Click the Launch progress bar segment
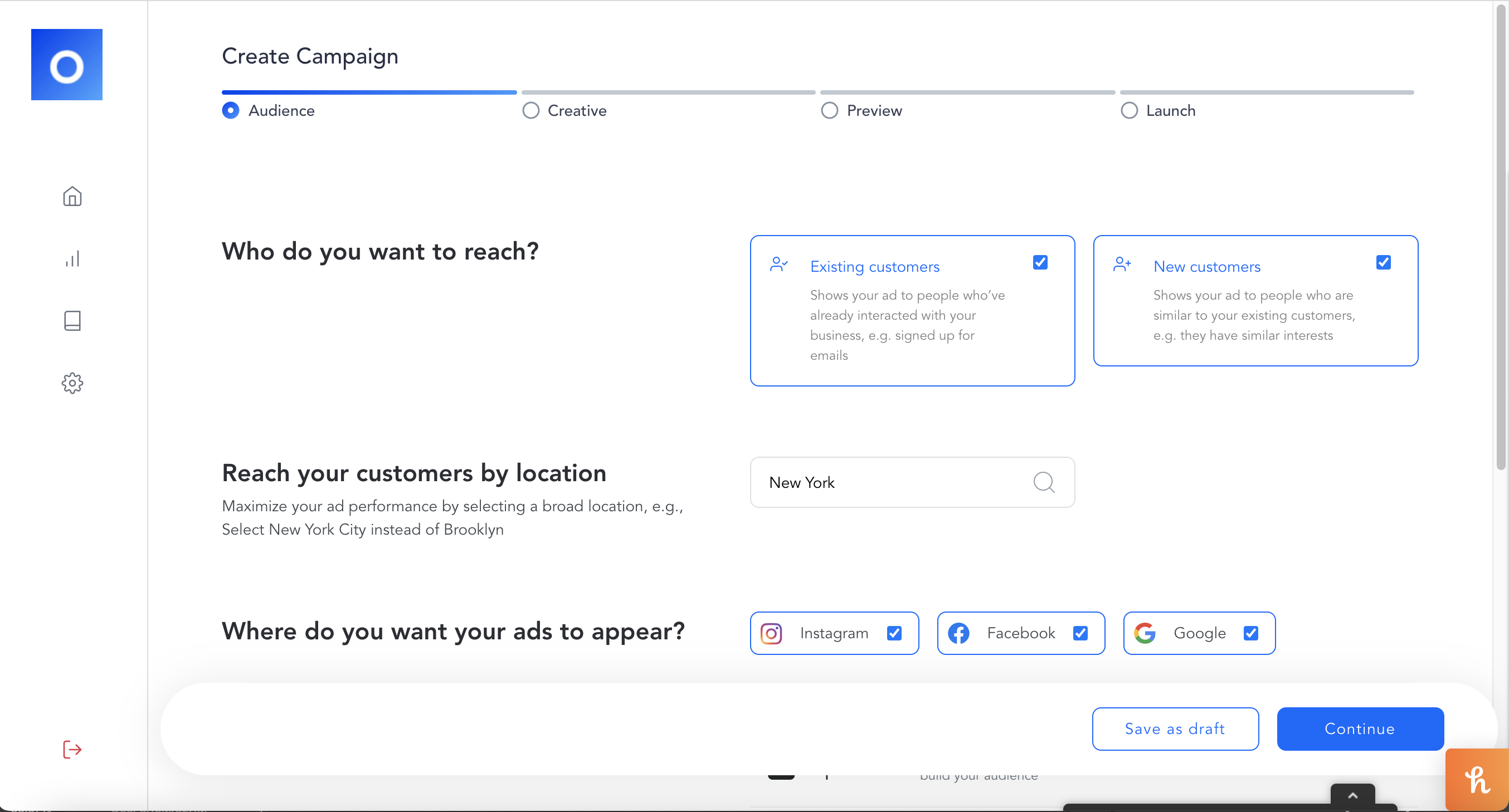Viewport: 1509px width, 812px height. point(1267,92)
